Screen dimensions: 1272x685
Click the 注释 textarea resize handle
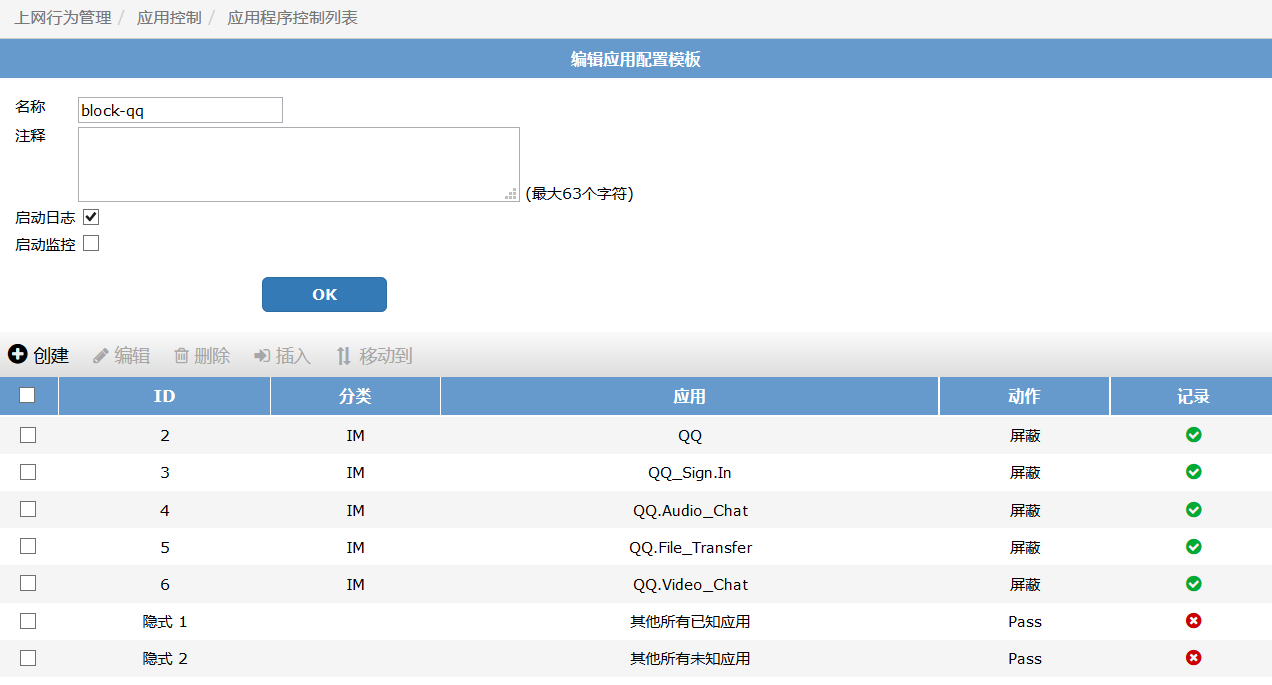click(x=512, y=194)
